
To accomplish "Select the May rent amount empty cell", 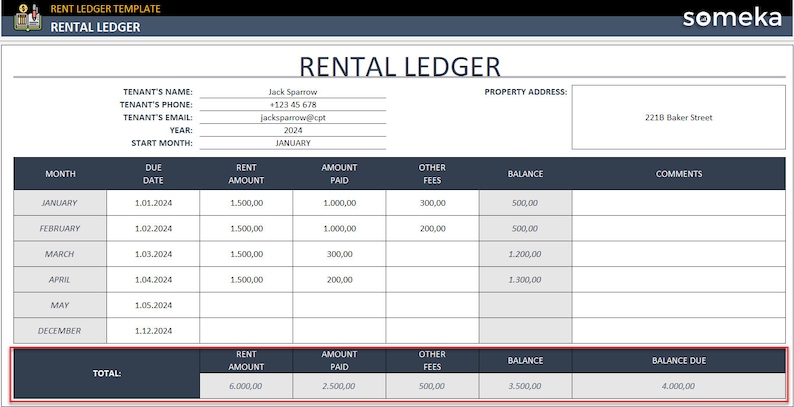I will 246,305.
